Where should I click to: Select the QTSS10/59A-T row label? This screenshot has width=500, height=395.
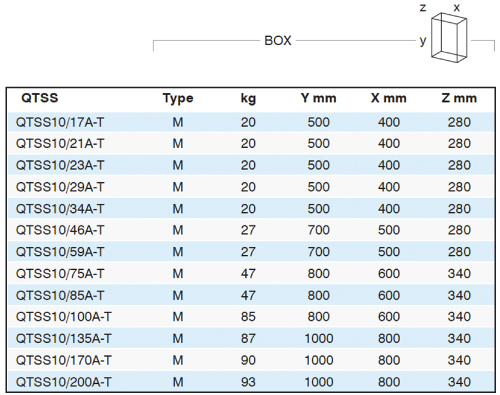click(x=60, y=252)
